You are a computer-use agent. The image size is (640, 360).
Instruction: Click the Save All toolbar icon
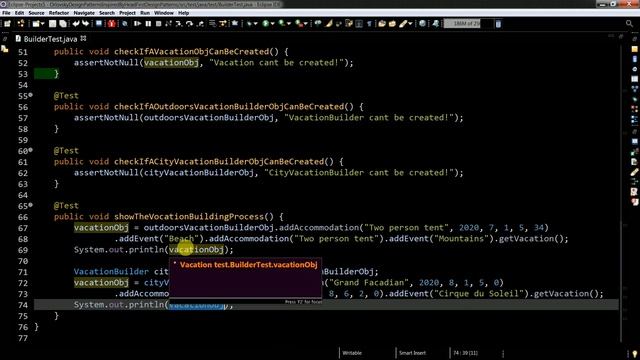click(63, 24)
